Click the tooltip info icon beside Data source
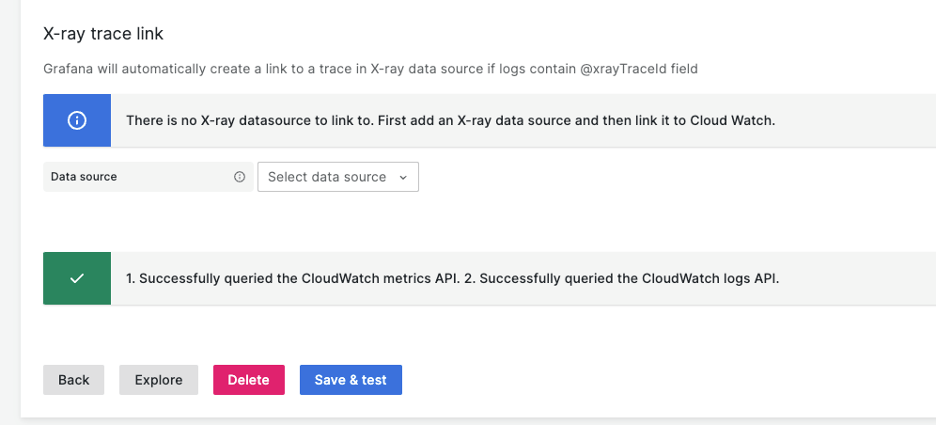 pyautogui.click(x=240, y=177)
